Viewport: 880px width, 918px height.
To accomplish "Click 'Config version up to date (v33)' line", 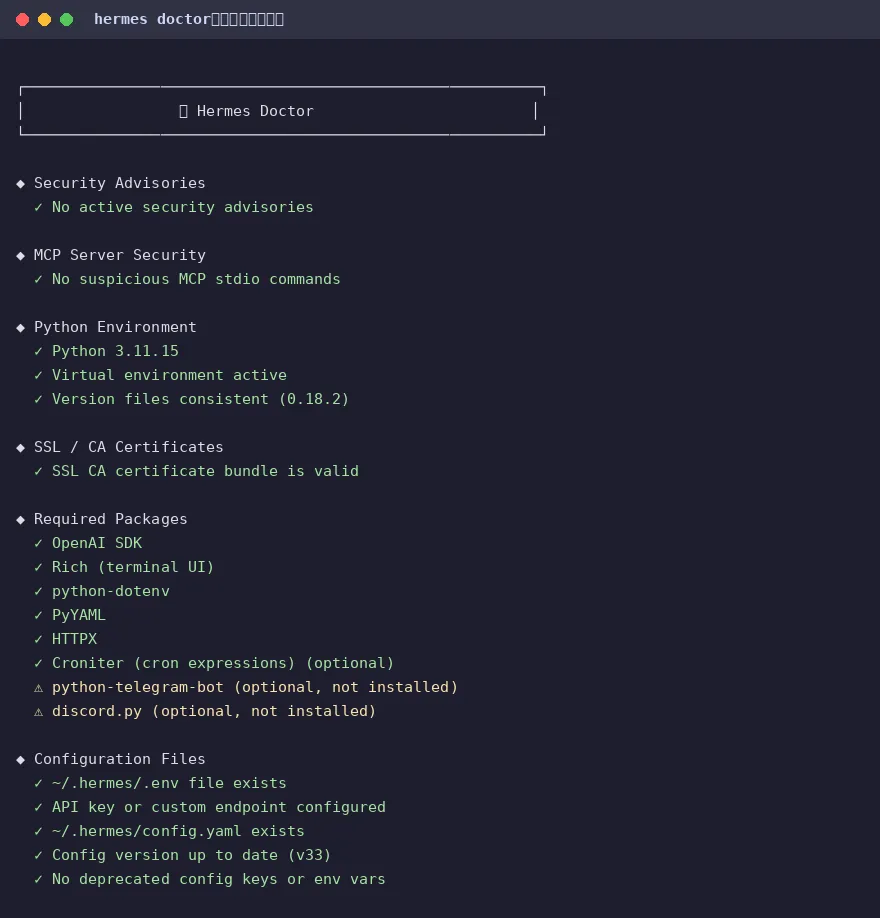I will pyautogui.click(x=191, y=855).
